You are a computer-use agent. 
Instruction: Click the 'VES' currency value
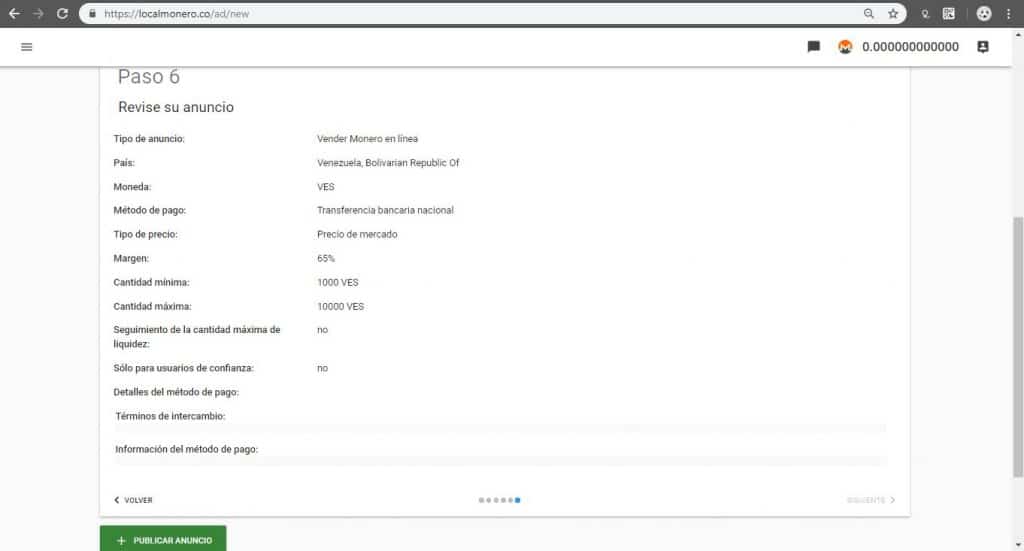(x=326, y=187)
